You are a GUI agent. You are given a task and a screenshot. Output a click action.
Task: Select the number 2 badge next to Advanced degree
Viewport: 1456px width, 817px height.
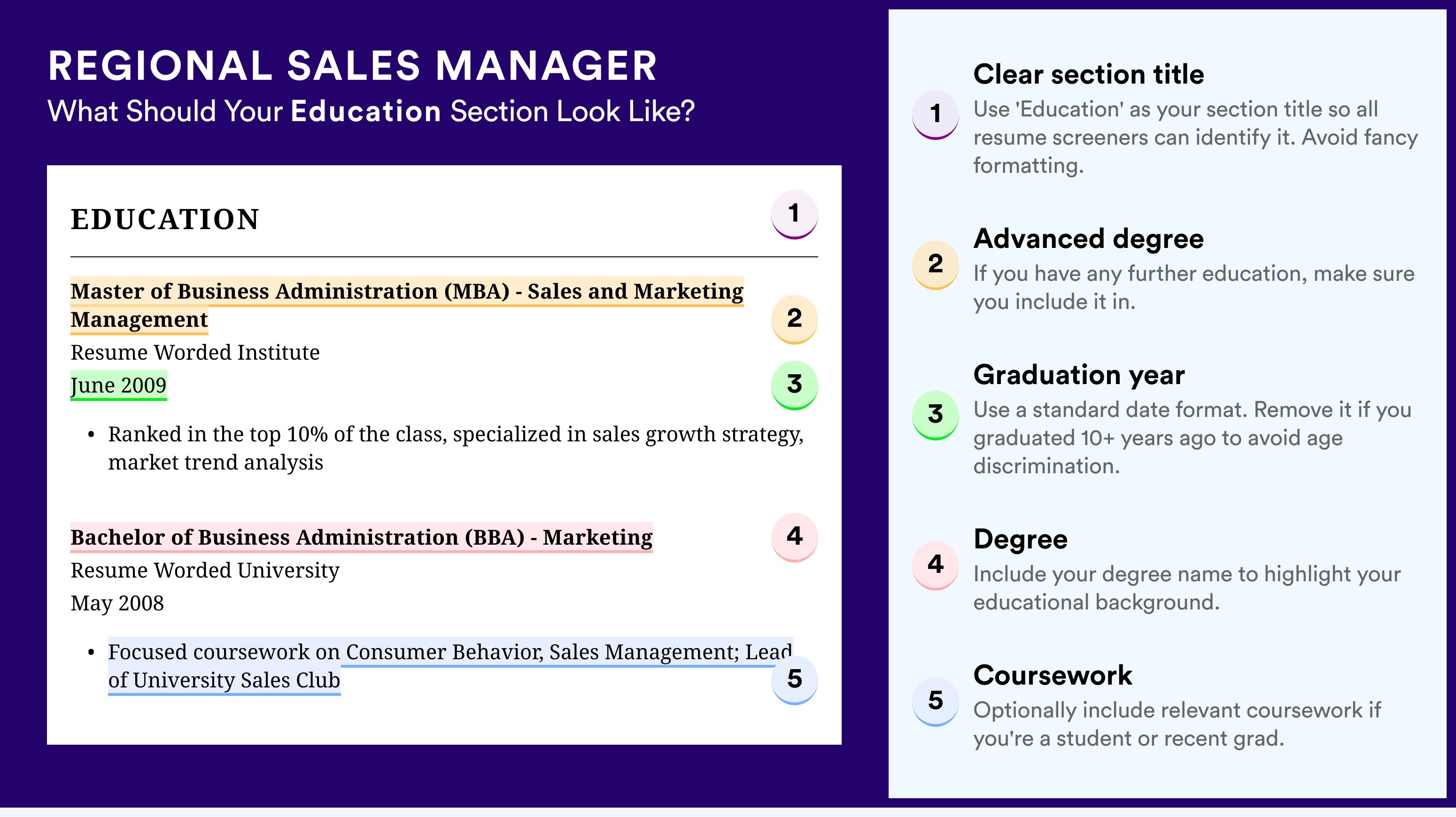click(936, 265)
